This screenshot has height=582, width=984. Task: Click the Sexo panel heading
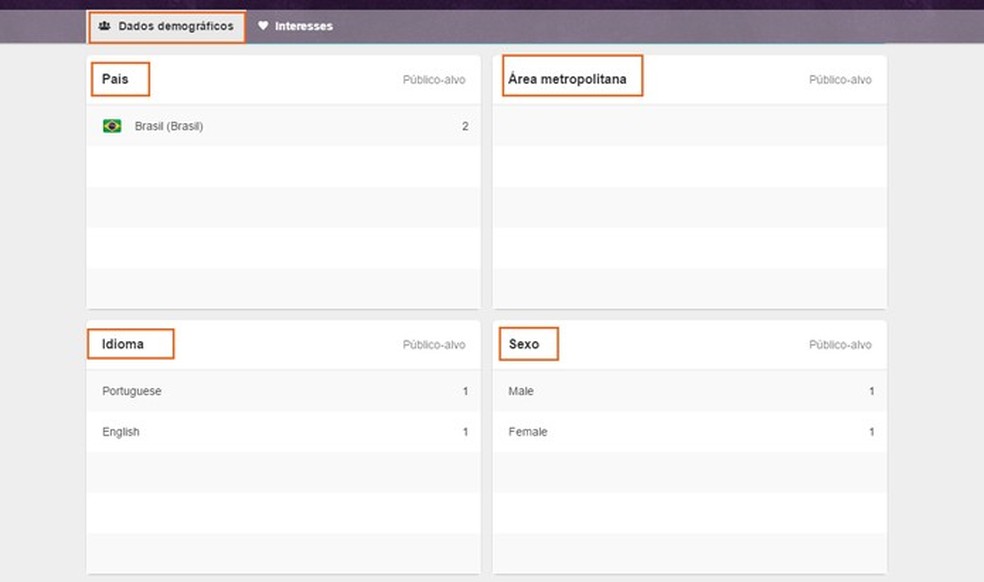point(524,344)
